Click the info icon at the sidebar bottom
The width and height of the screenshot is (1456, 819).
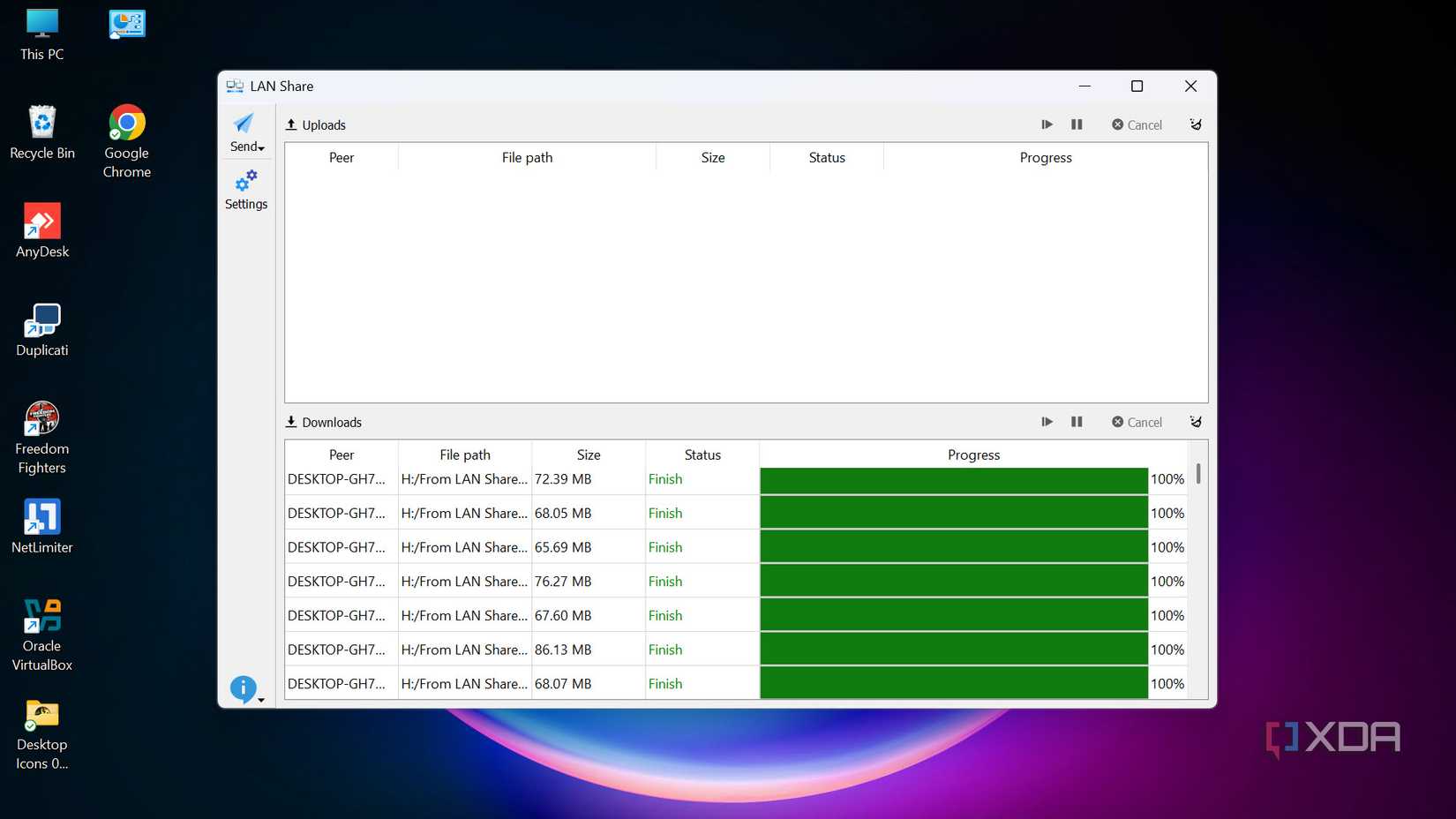(244, 688)
